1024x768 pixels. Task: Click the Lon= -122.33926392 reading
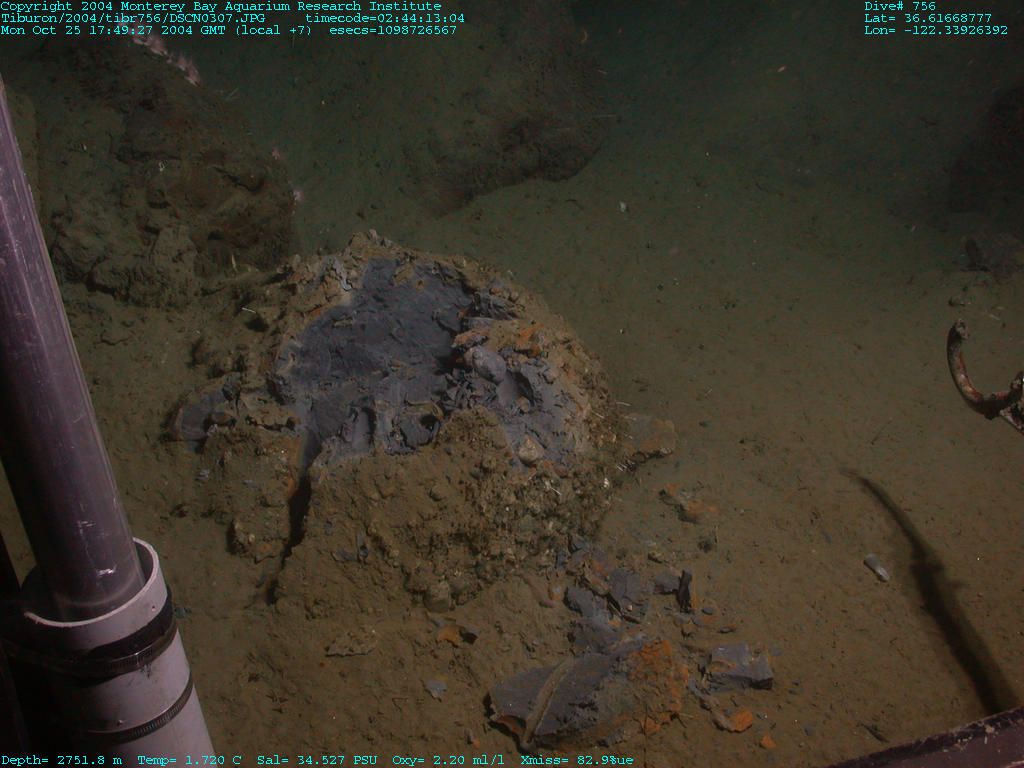point(936,30)
